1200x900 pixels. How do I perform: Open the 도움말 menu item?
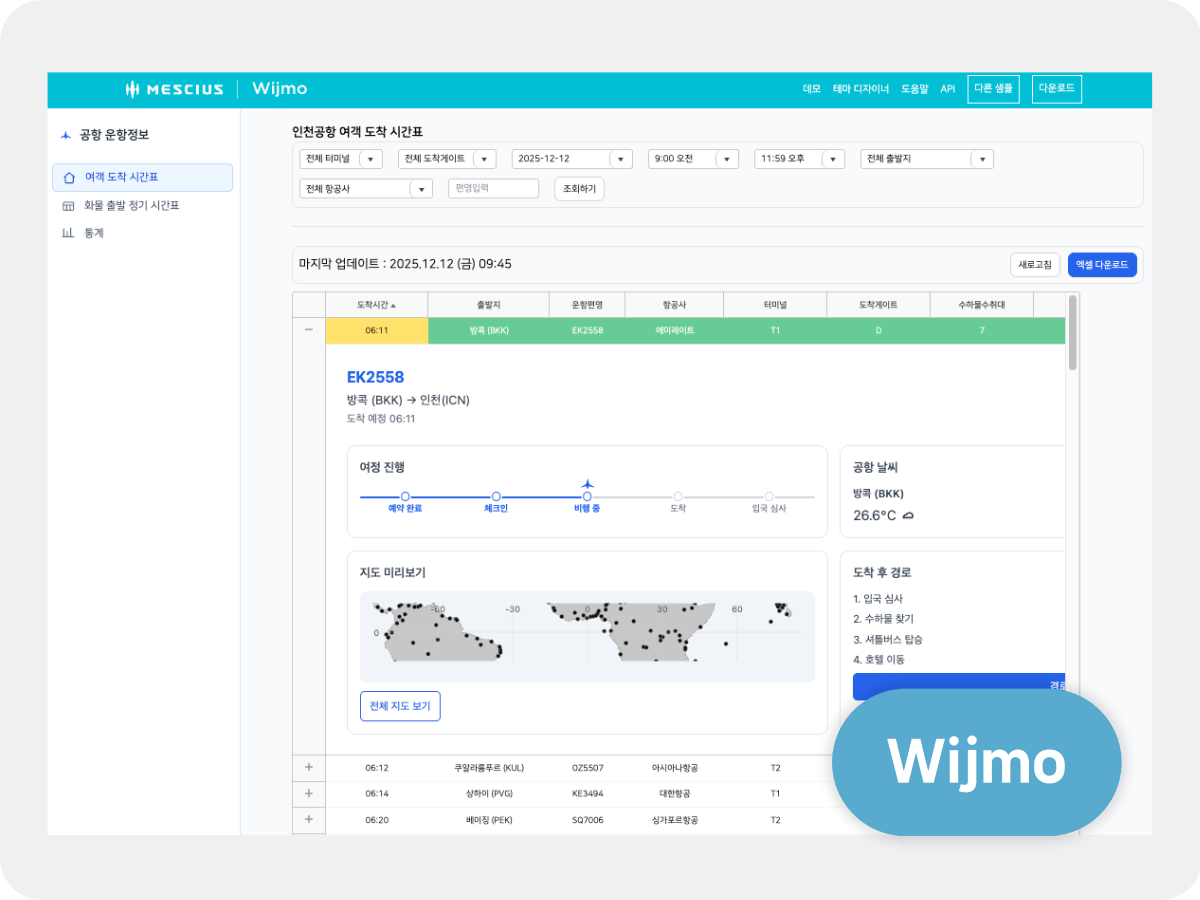[915, 89]
